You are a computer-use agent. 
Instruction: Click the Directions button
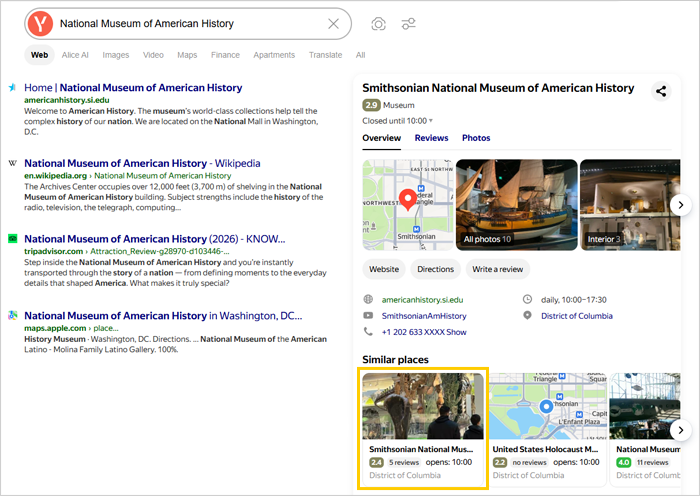pyautogui.click(x=435, y=269)
